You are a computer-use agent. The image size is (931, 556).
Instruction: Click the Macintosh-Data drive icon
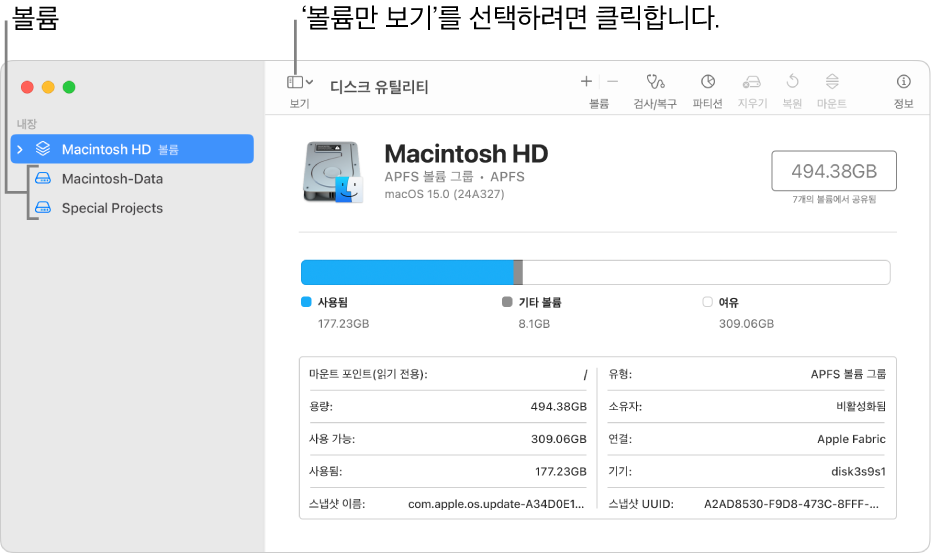tap(43, 178)
